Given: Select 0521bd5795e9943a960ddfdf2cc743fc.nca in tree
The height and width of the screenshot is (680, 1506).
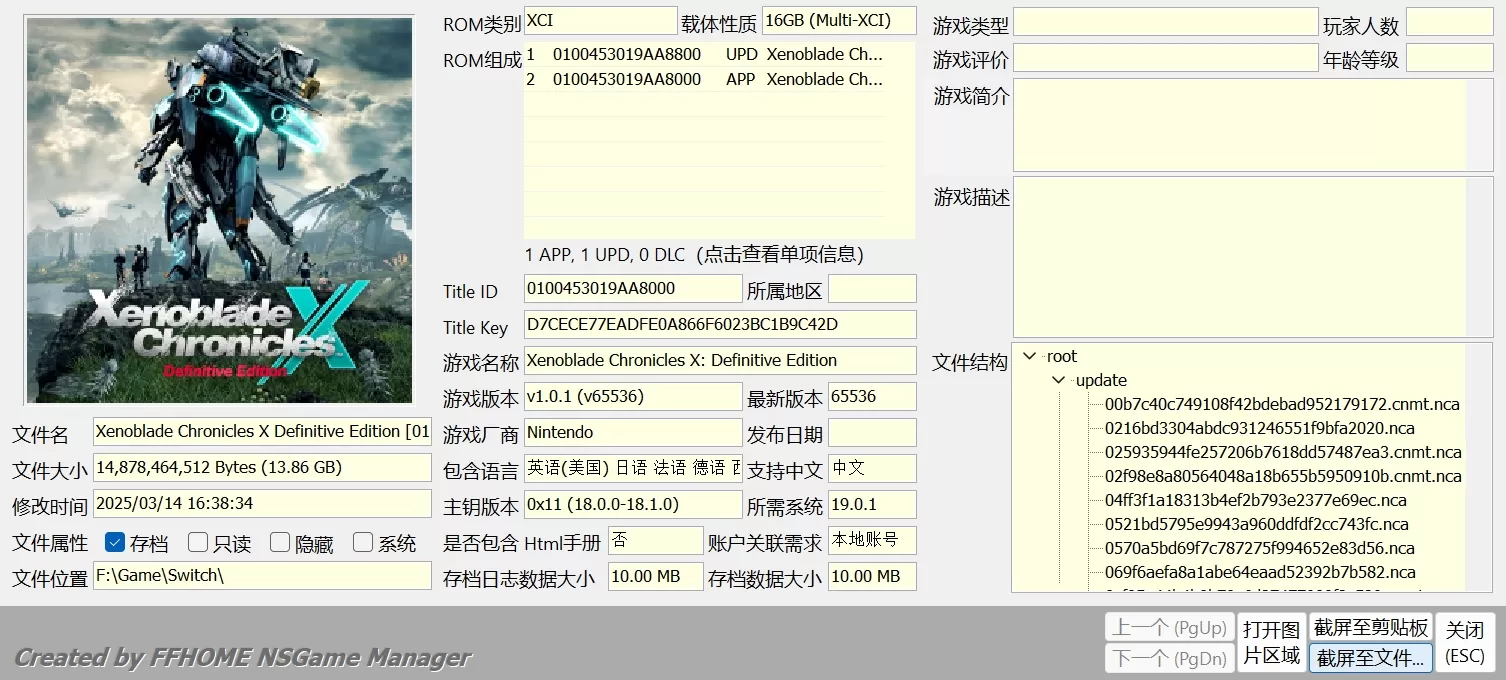Looking at the screenshot, I should [1256, 524].
